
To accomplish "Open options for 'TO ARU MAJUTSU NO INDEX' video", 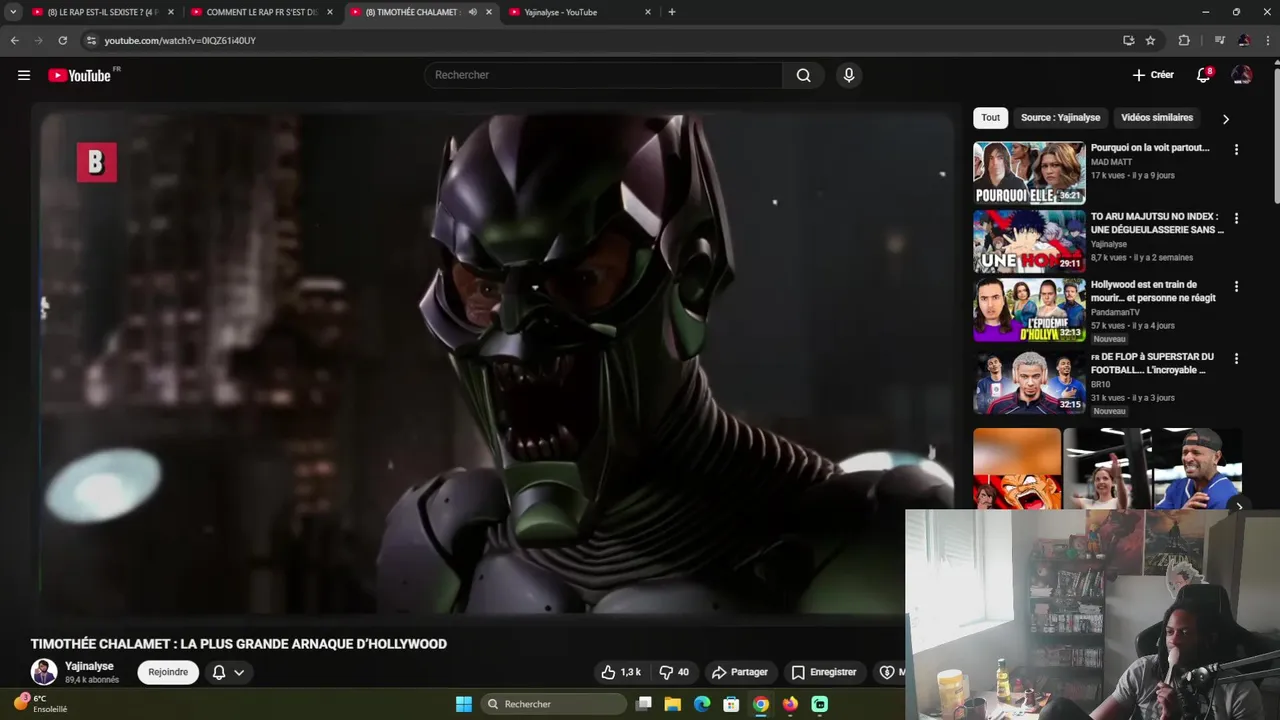I will point(1236,218).
